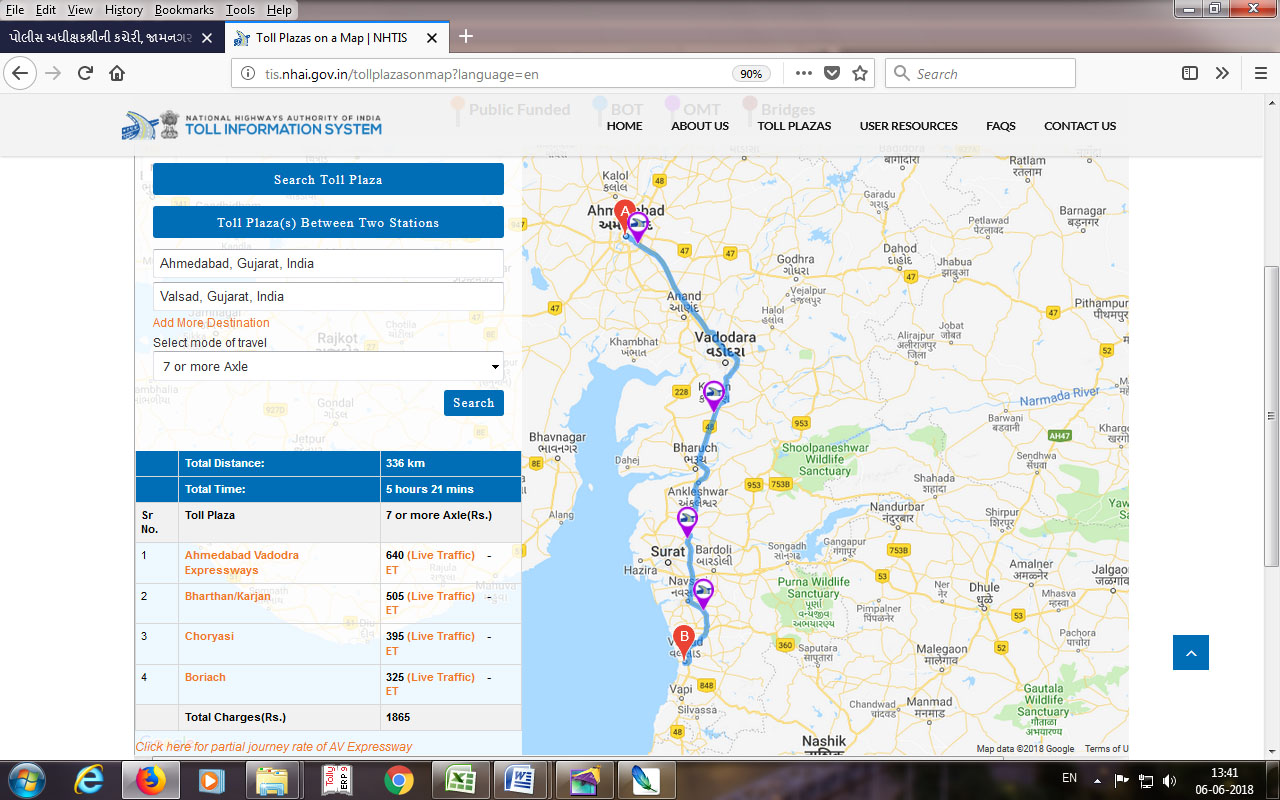Viewport: 1280px width, 800px height.
Task: Bookmark this page with star icon
Action: point(859,73)
